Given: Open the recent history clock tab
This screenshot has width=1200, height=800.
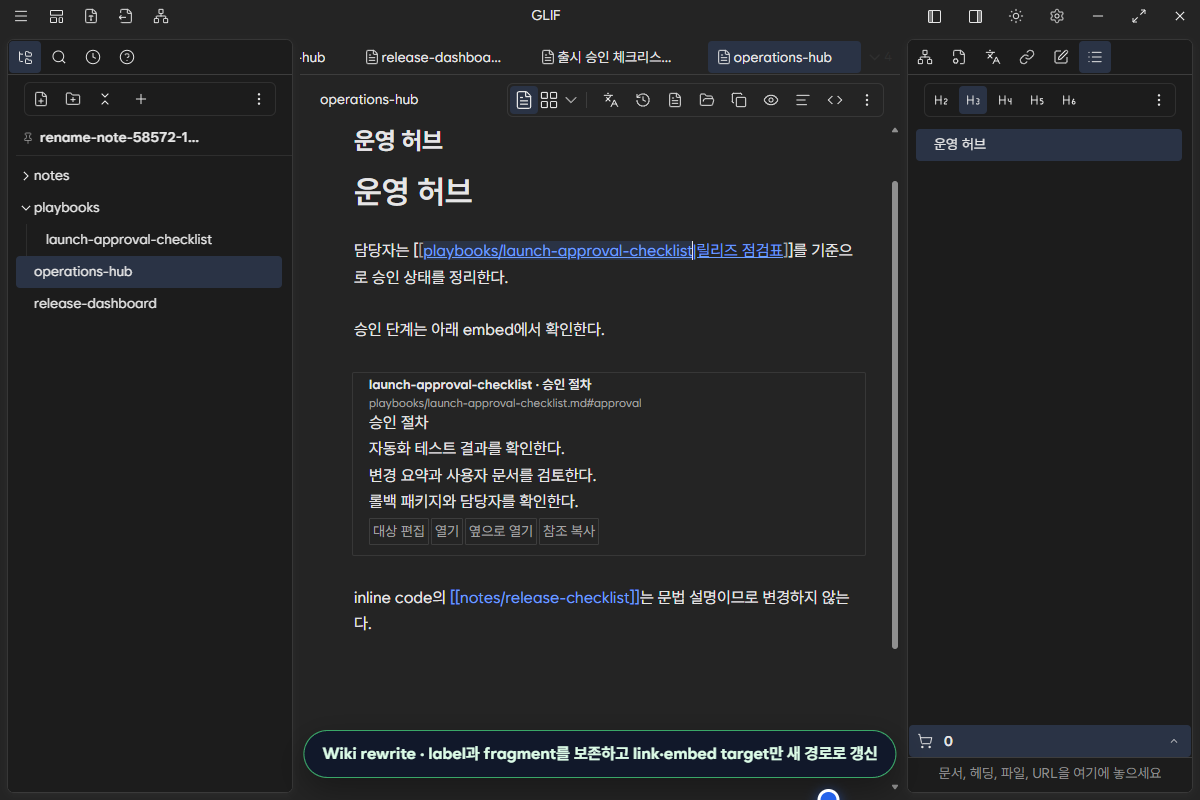Looking at the screenshot, I should [x=93, y=57].
